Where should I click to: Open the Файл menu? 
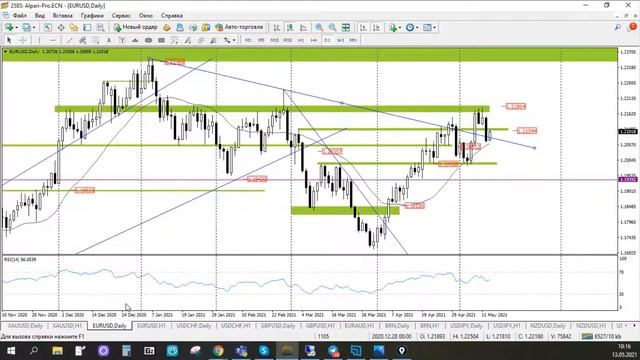(x=20, y=16)
